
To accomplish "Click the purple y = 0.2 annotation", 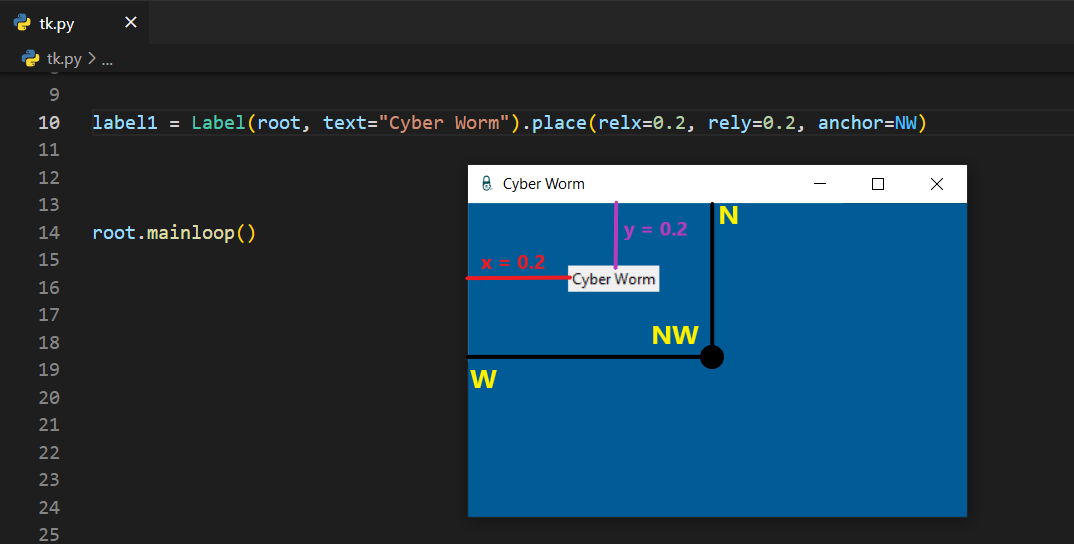I will pyautogui.click(x=655, y=229).
